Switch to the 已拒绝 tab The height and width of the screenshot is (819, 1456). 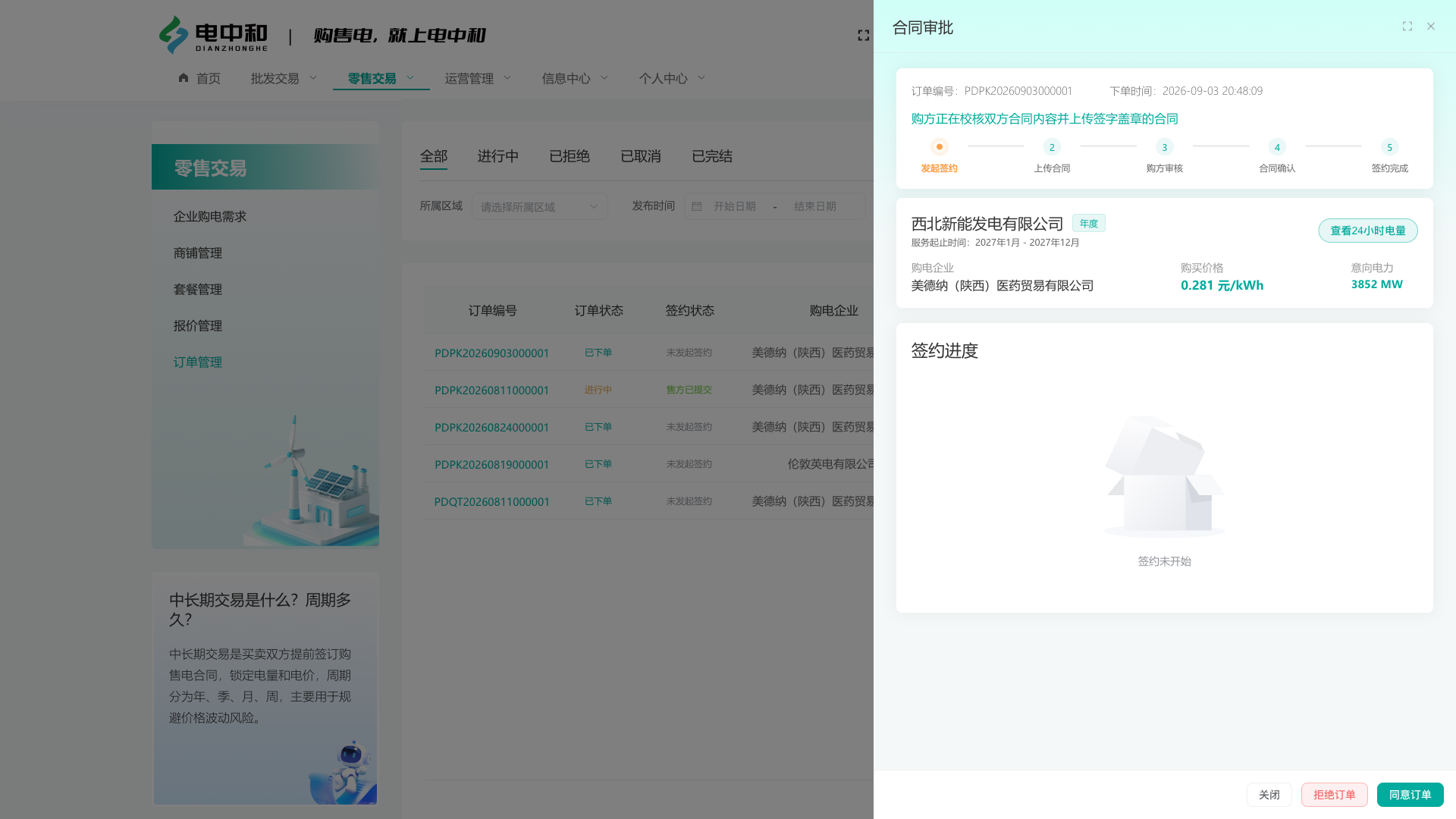tap(570, 156)
